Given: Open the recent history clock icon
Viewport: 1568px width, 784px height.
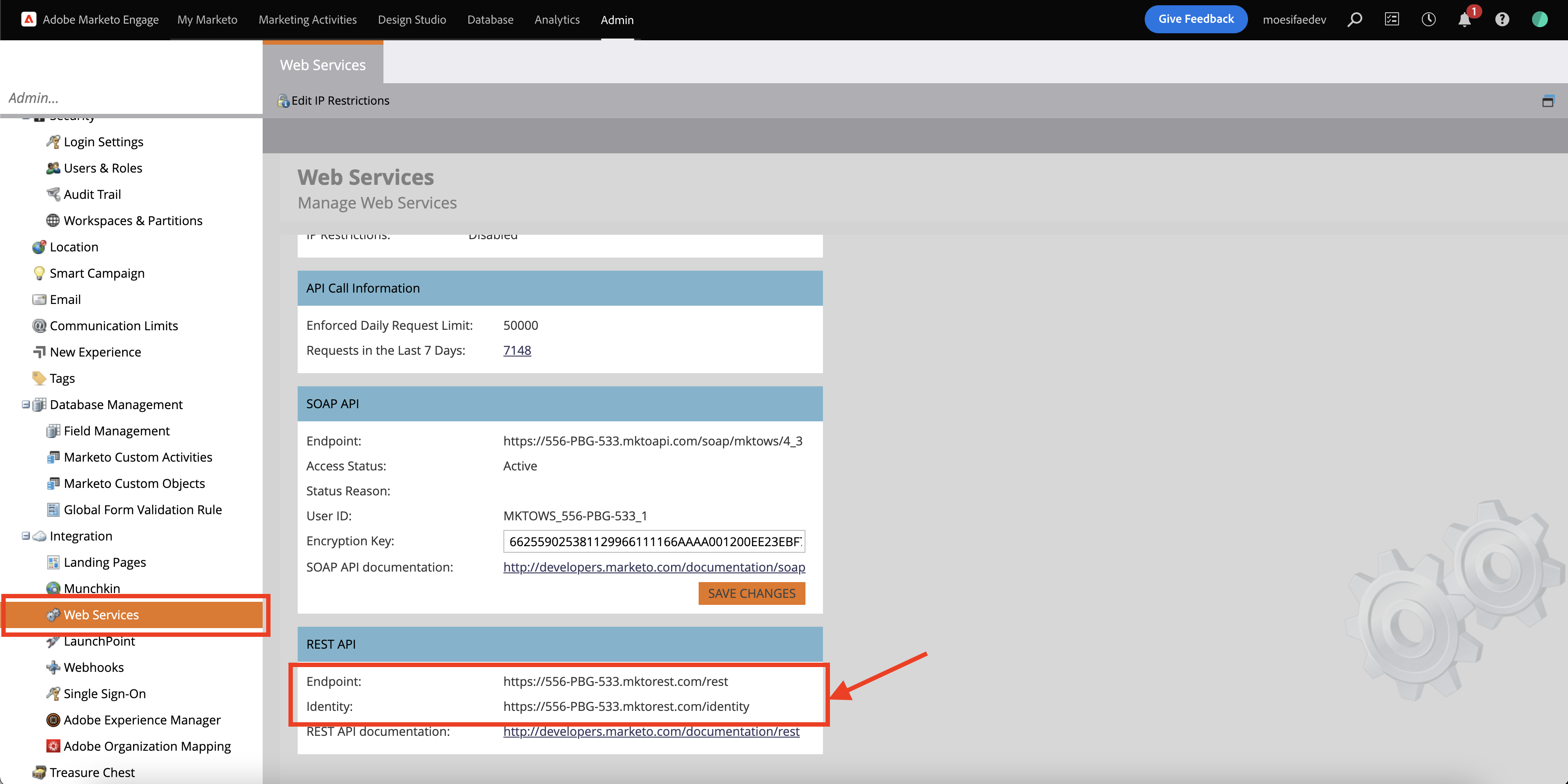Looking at the screenshot, I should 1428,20.
